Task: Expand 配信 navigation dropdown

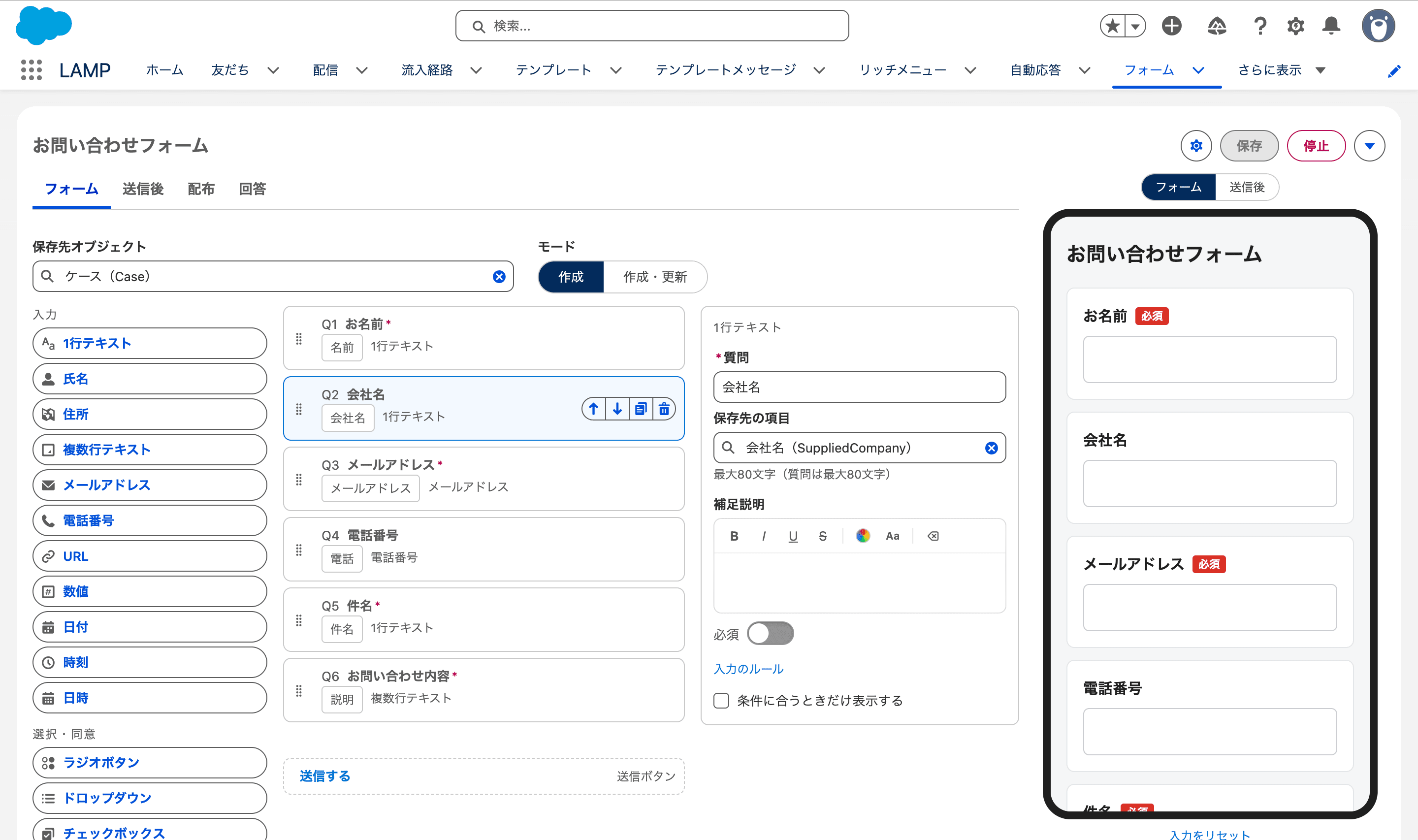Action: [x=361, y=70]
